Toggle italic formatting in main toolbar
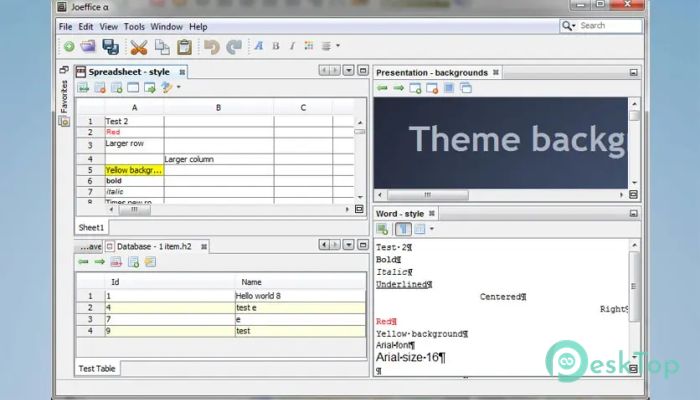This screenshot has height=400, width=700. click(292, 46)
